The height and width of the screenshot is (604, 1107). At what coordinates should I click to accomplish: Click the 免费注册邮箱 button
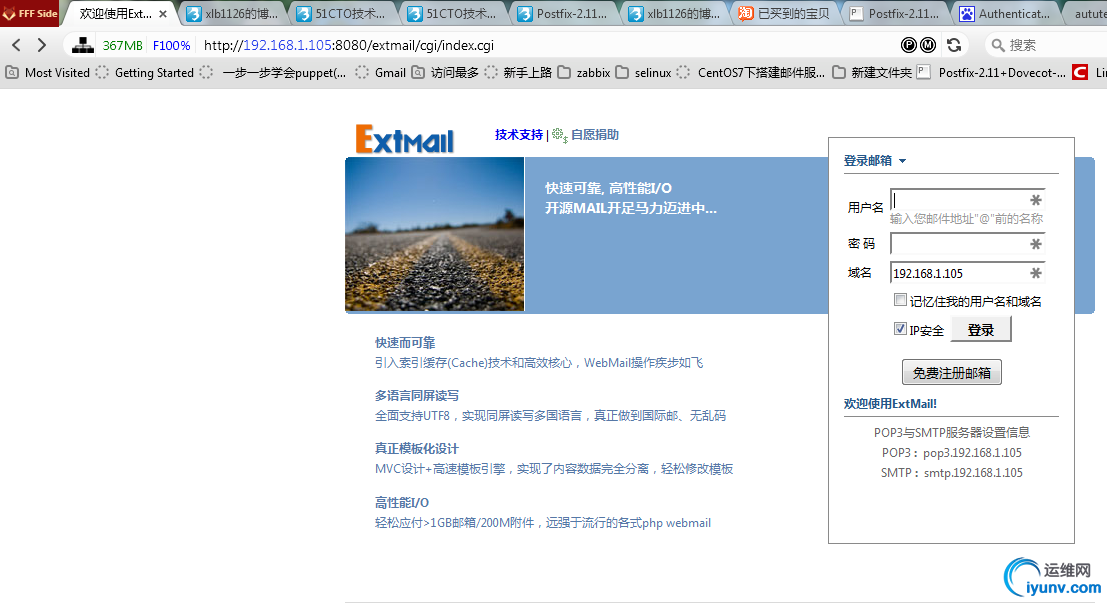pyautogui.click(x=952, y=373)
